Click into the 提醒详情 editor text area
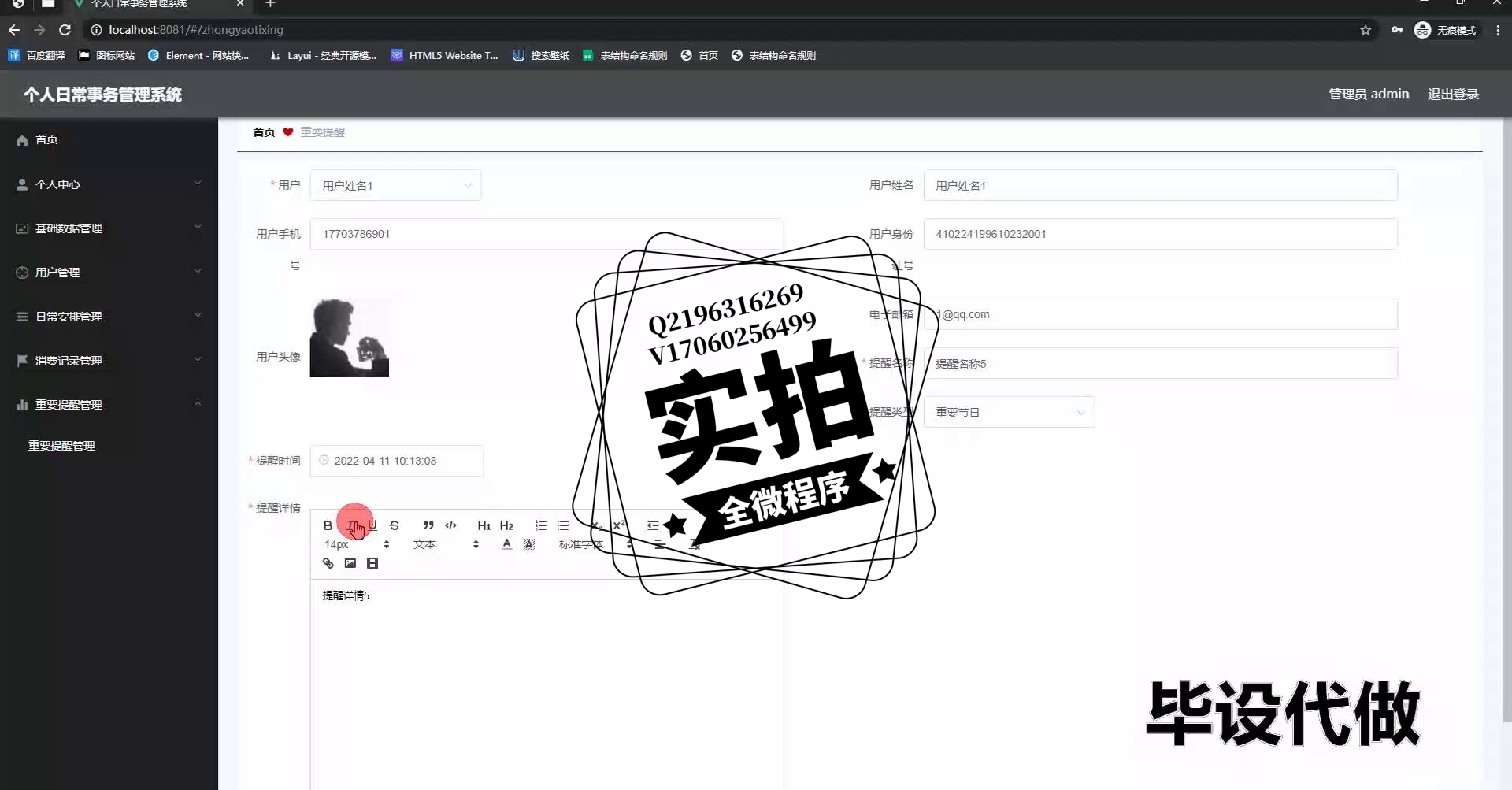This screenshot has height=790, width=1512. pyautogui.click(x=547, y=685)
